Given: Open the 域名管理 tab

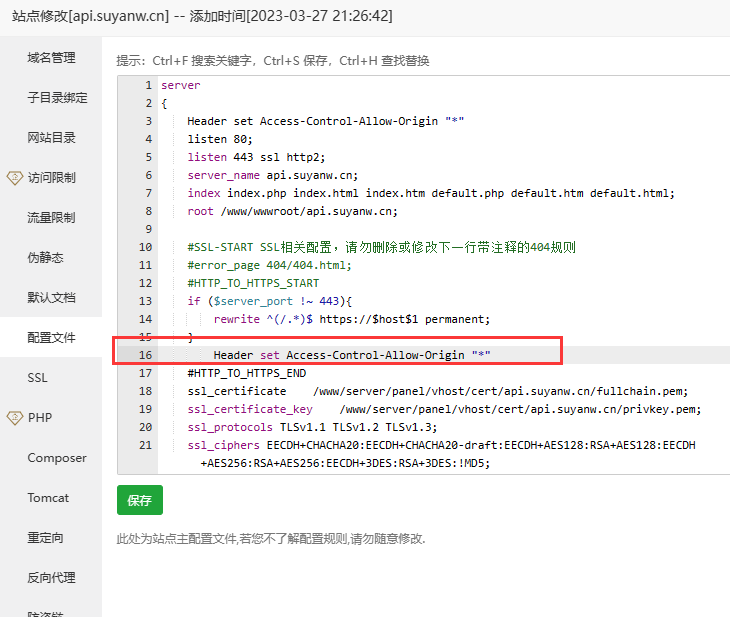Looking at the screenshot, I should pos(51,58).
